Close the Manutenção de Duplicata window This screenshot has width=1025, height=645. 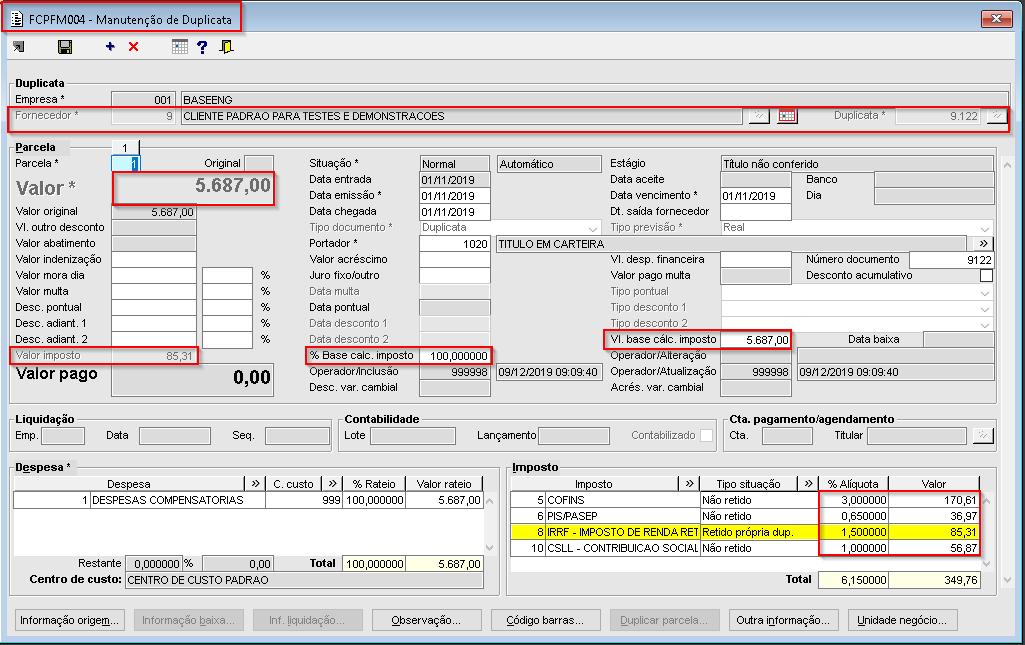pos(996,19)
